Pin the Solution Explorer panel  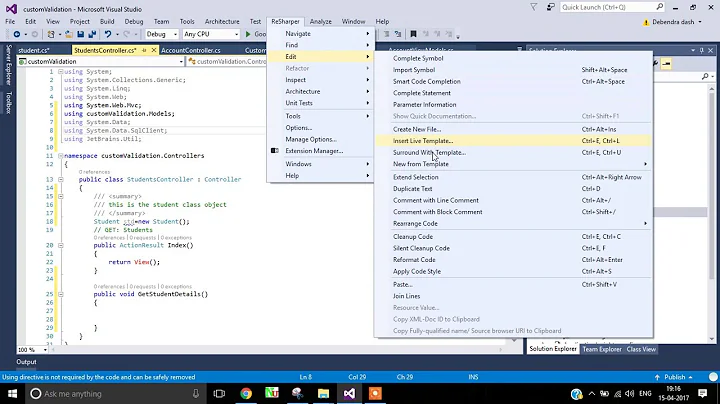click(x=703, y=48)
